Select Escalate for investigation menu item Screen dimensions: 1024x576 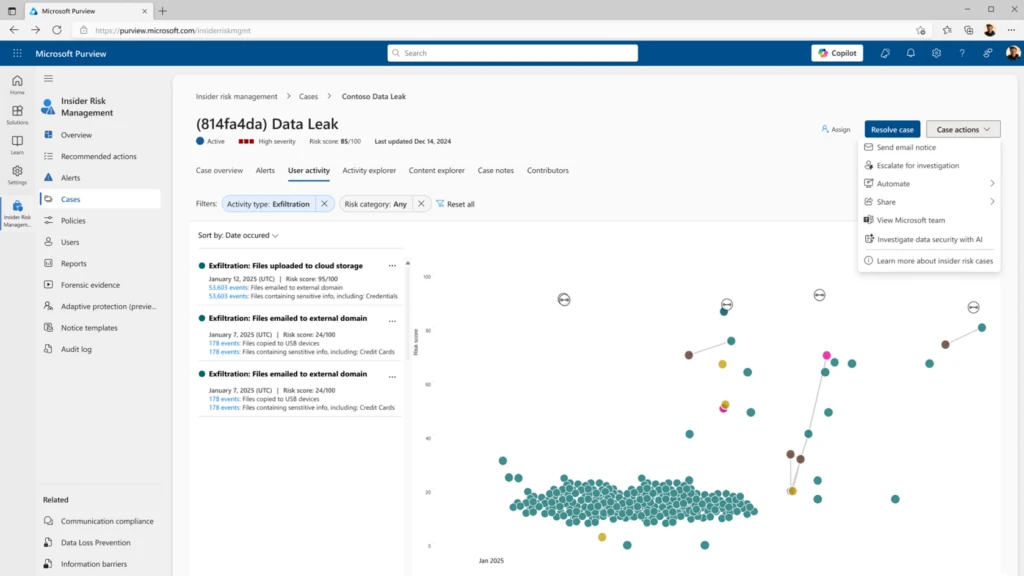tap(917, 165)
